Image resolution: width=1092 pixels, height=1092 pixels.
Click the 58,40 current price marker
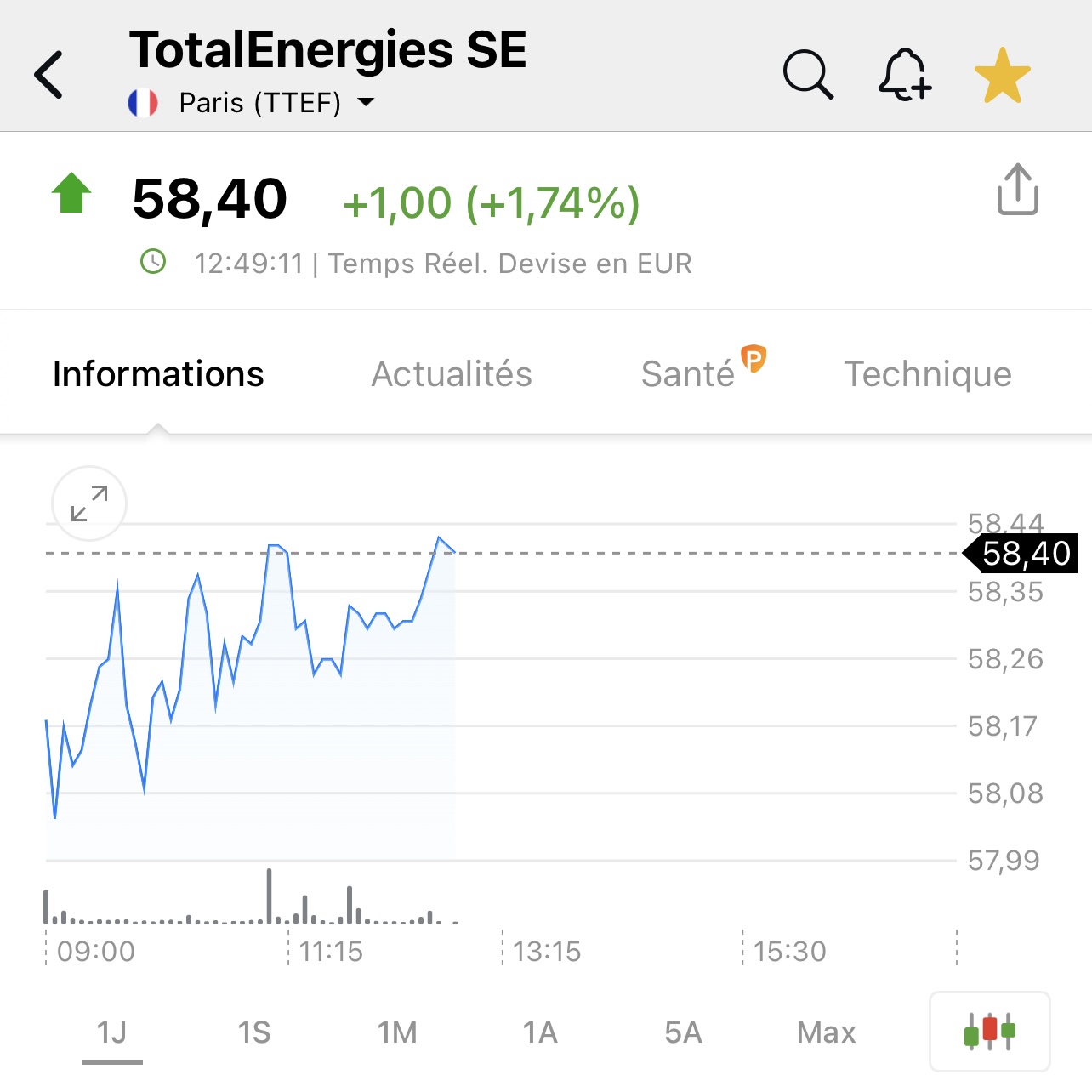[1025, 554]
